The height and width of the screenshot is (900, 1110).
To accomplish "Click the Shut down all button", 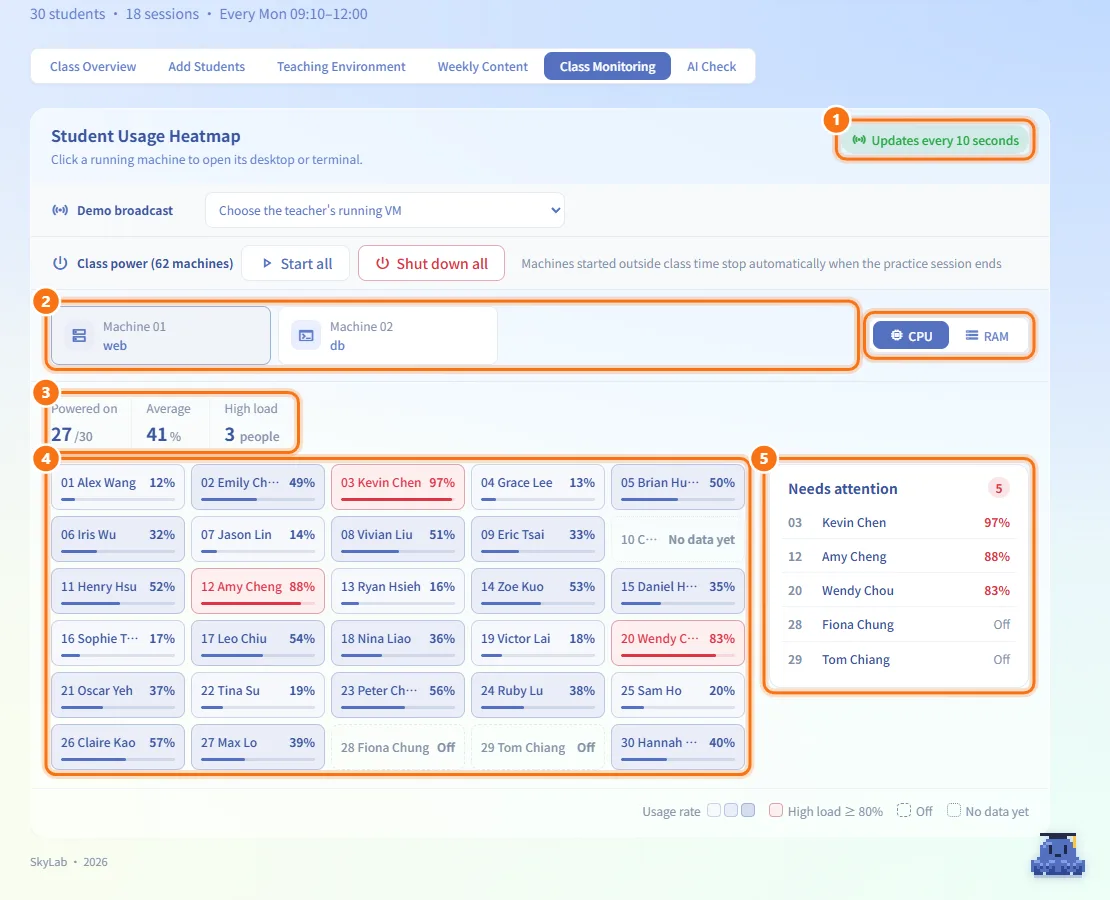I will pos(431,263).
